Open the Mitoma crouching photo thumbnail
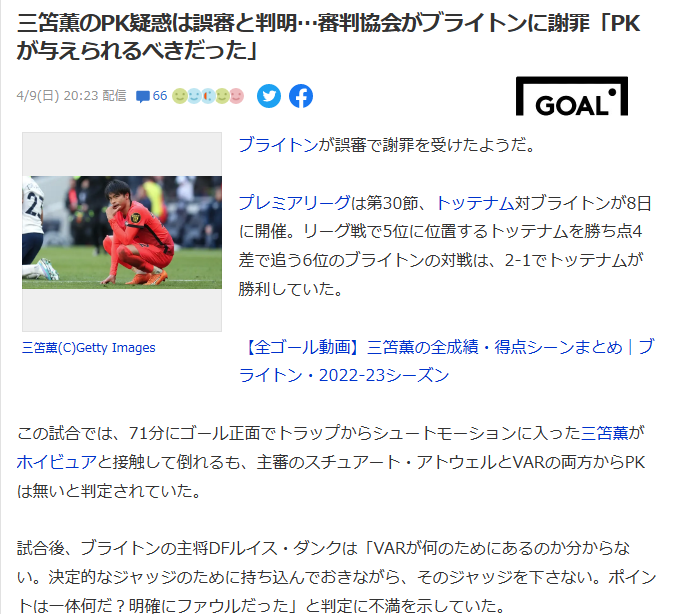 coord(122,232)
